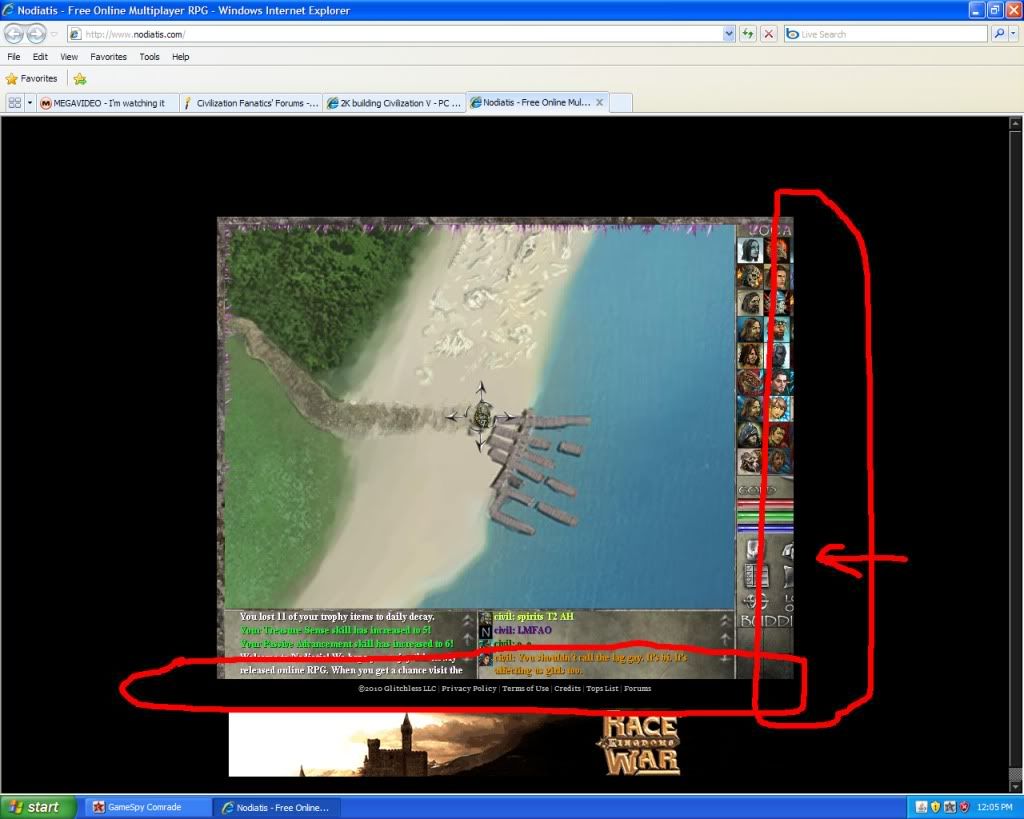Move north with the map's up arrow
Image resolution: width=1024 pixels, height=819 pixels.
(x=481, y=391)
